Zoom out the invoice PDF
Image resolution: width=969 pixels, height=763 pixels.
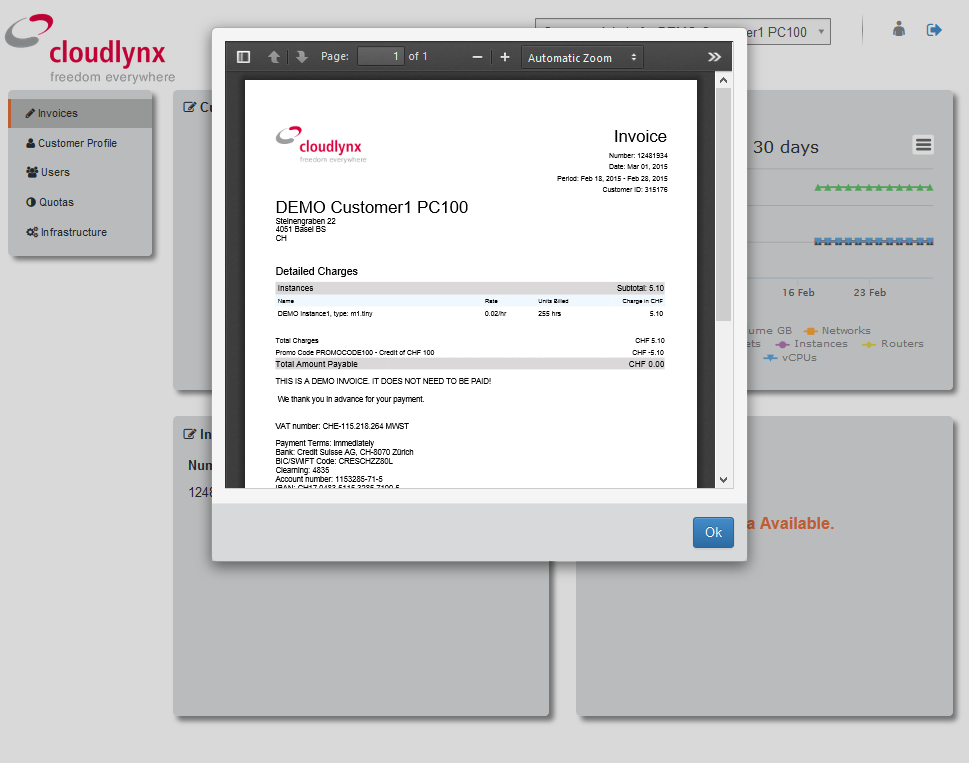coord(477,57)
